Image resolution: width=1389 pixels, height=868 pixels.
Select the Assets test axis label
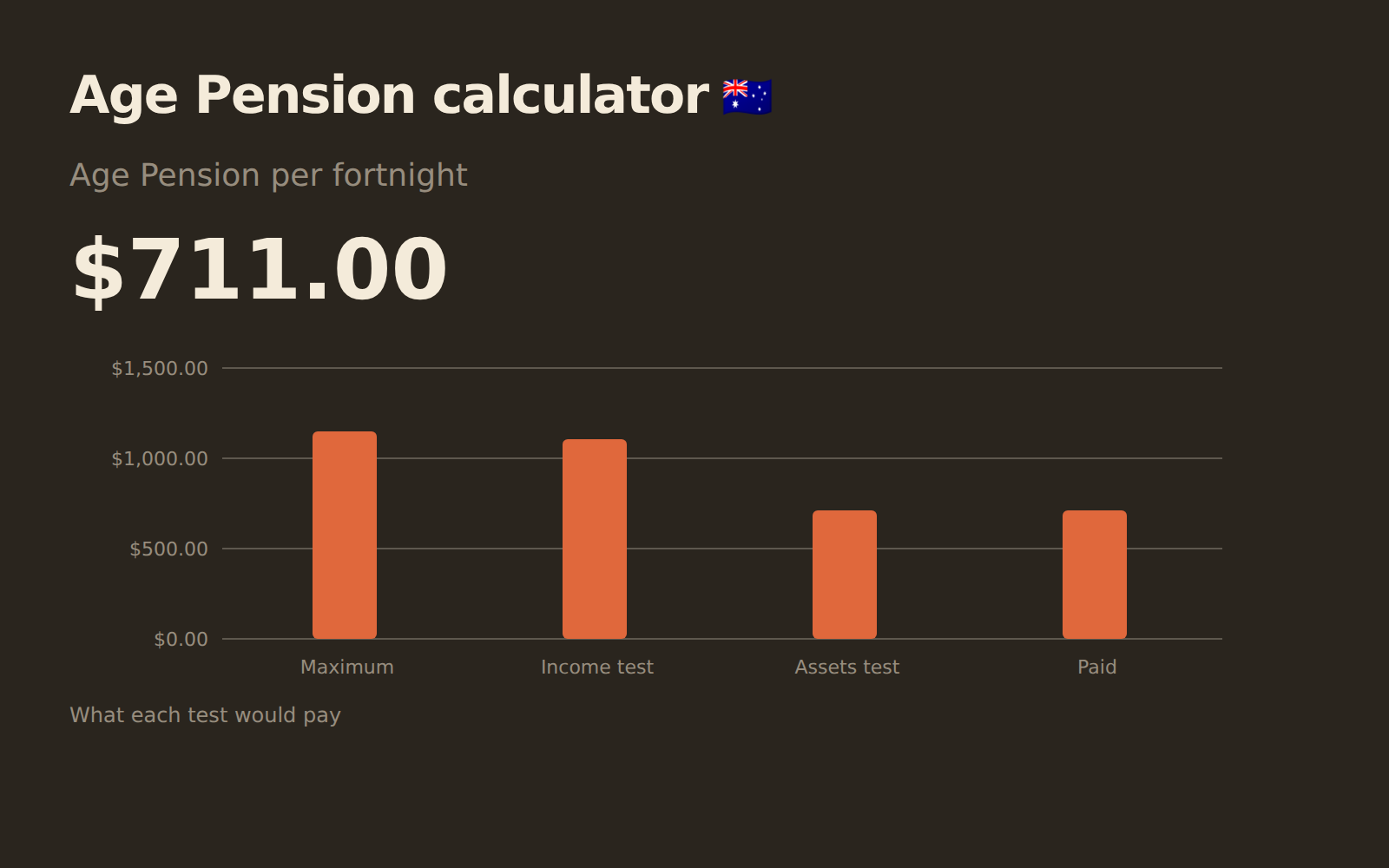point(847,667)
